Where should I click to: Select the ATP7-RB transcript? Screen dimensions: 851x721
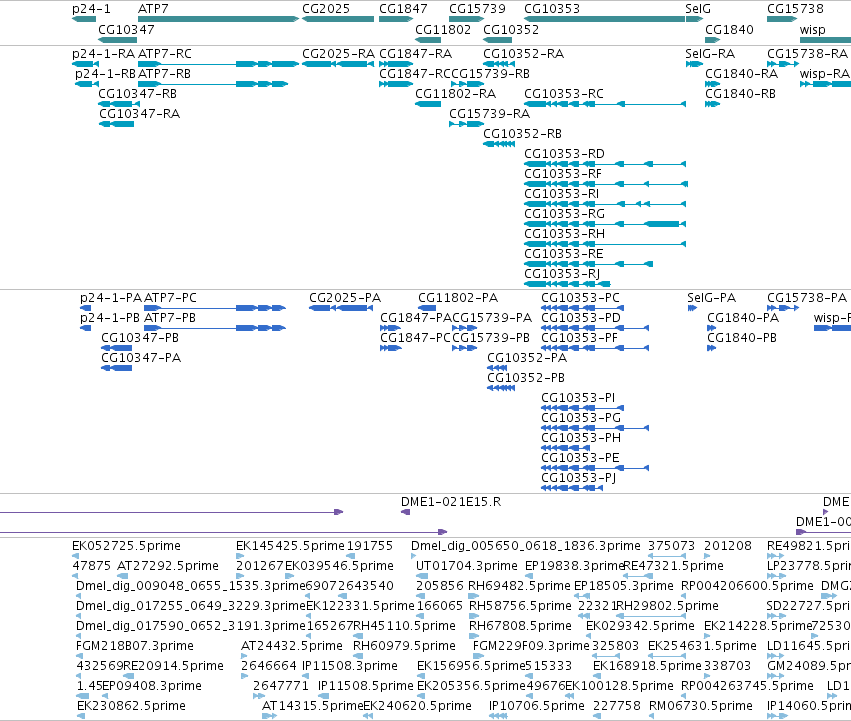(x=213, y=84)
